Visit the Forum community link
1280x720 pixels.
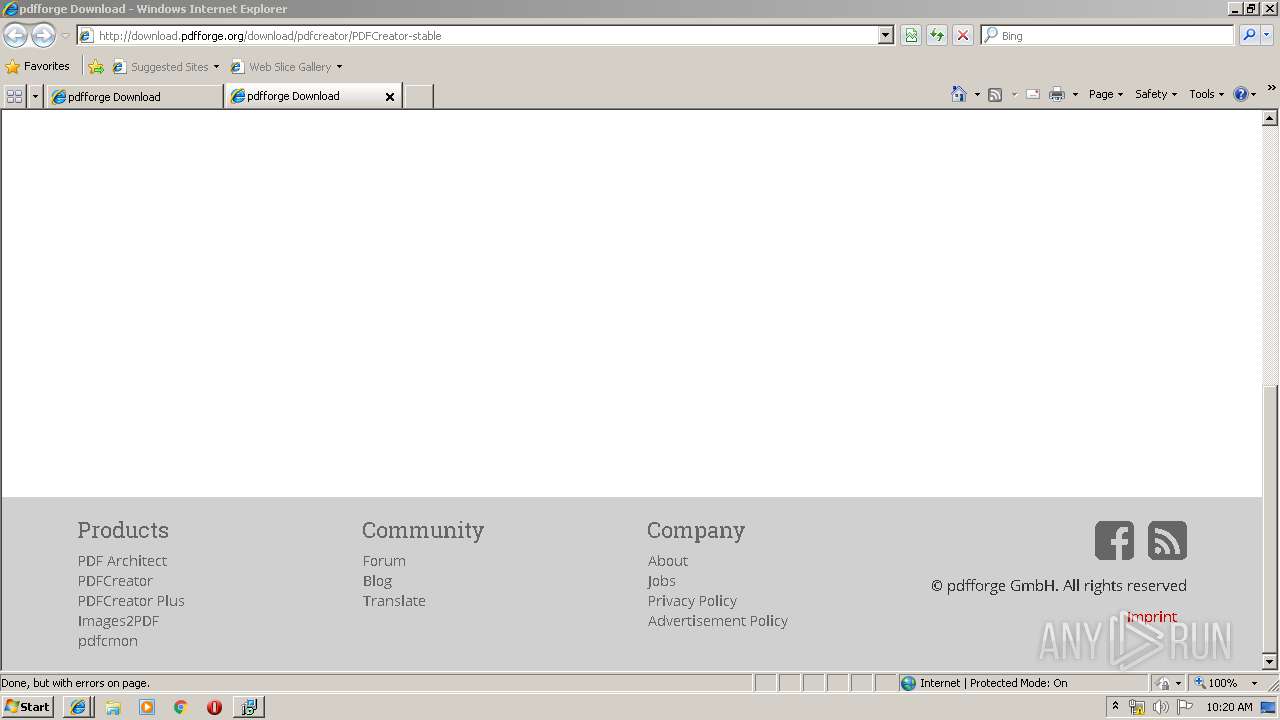tap(384, 561)
